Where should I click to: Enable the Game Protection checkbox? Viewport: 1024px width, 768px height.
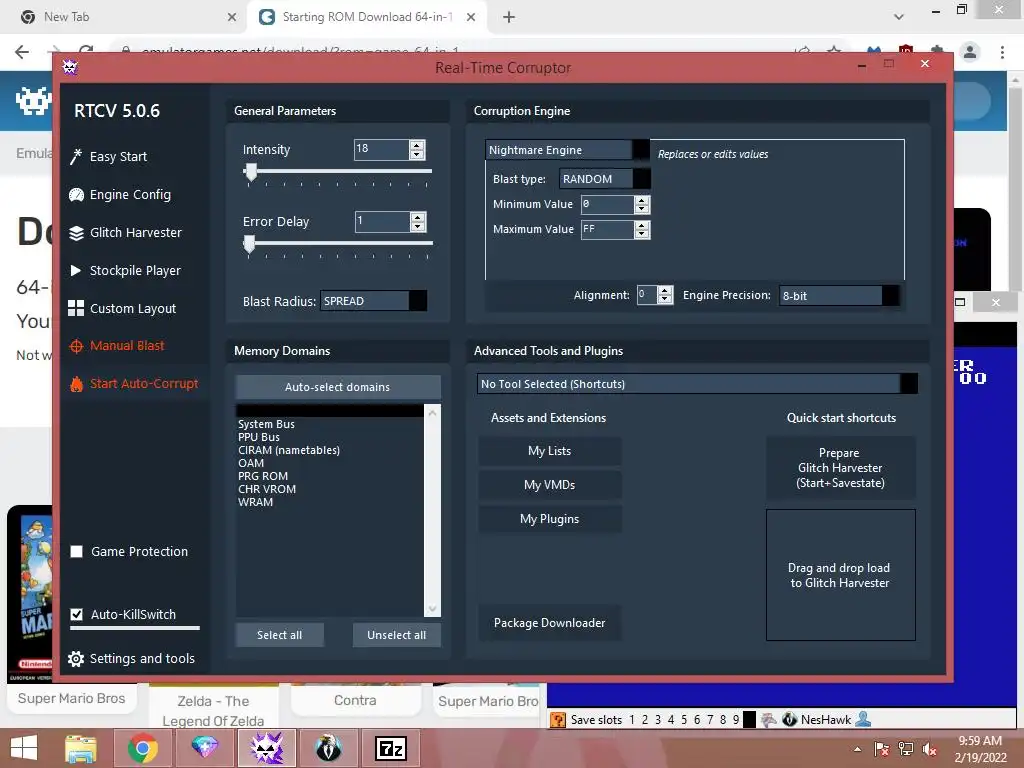pos(76,552)
